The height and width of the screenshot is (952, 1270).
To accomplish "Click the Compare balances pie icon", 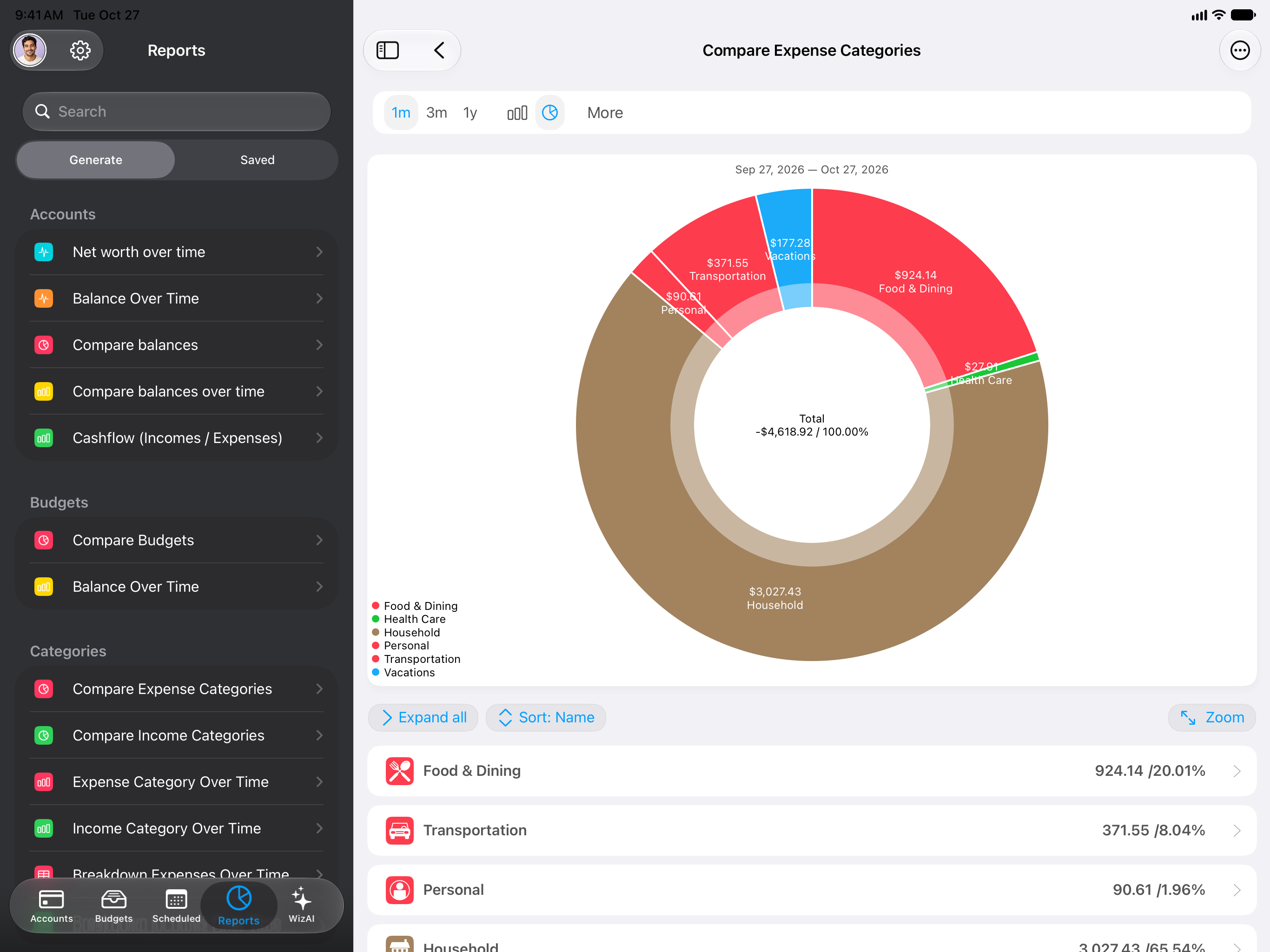I will click(44, 344).
